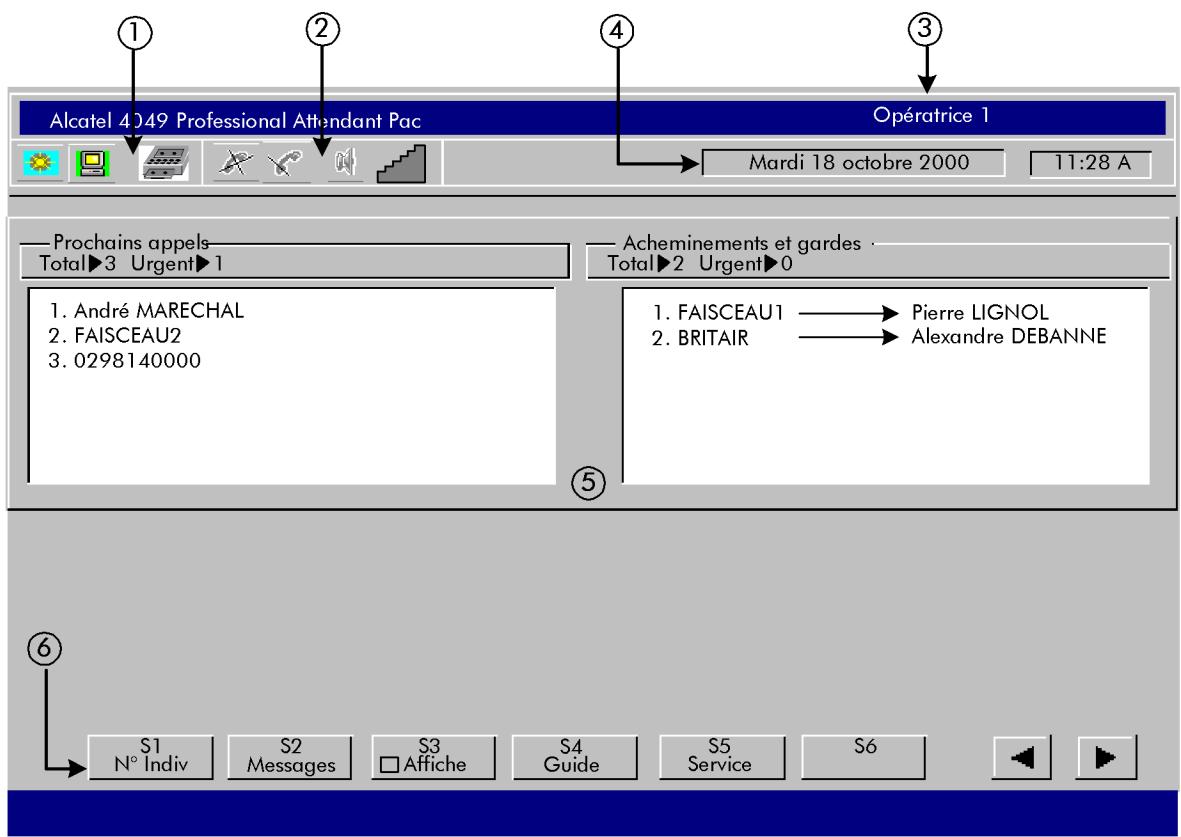Open Messages with the S2 softkey
This screenshot has height=837, width=1181.
point(291,756)
